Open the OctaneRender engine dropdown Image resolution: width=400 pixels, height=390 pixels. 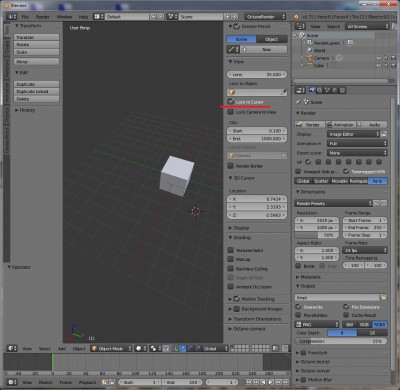pos(265,16)
